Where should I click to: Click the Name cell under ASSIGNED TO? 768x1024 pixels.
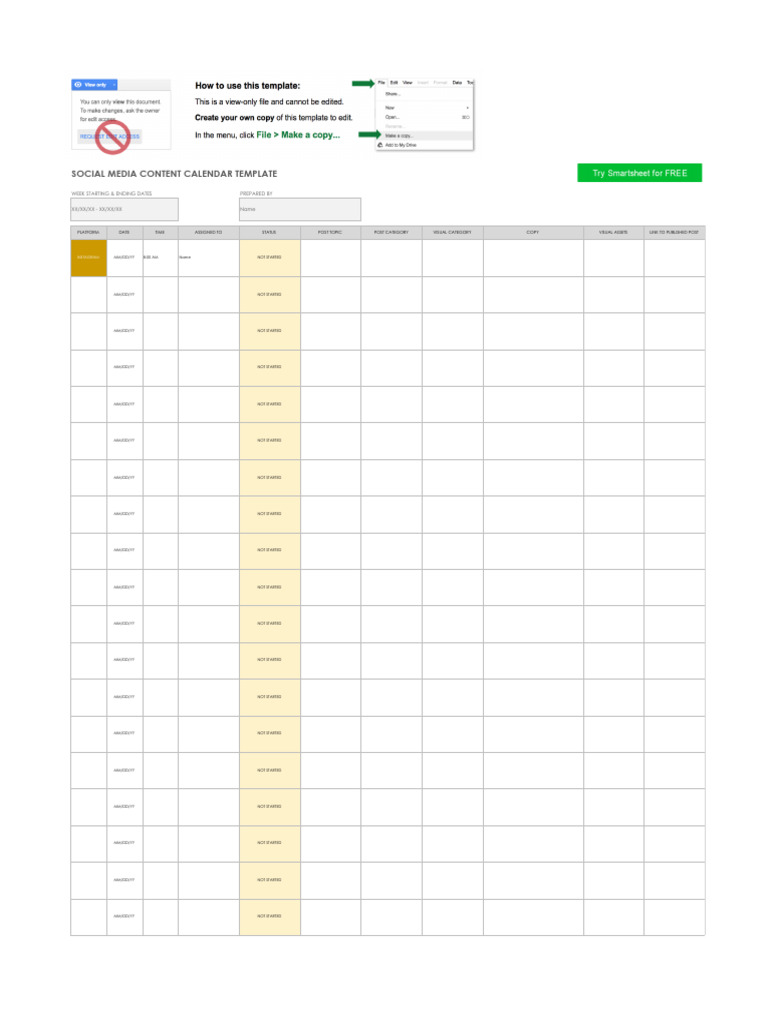tap(208, 258)
